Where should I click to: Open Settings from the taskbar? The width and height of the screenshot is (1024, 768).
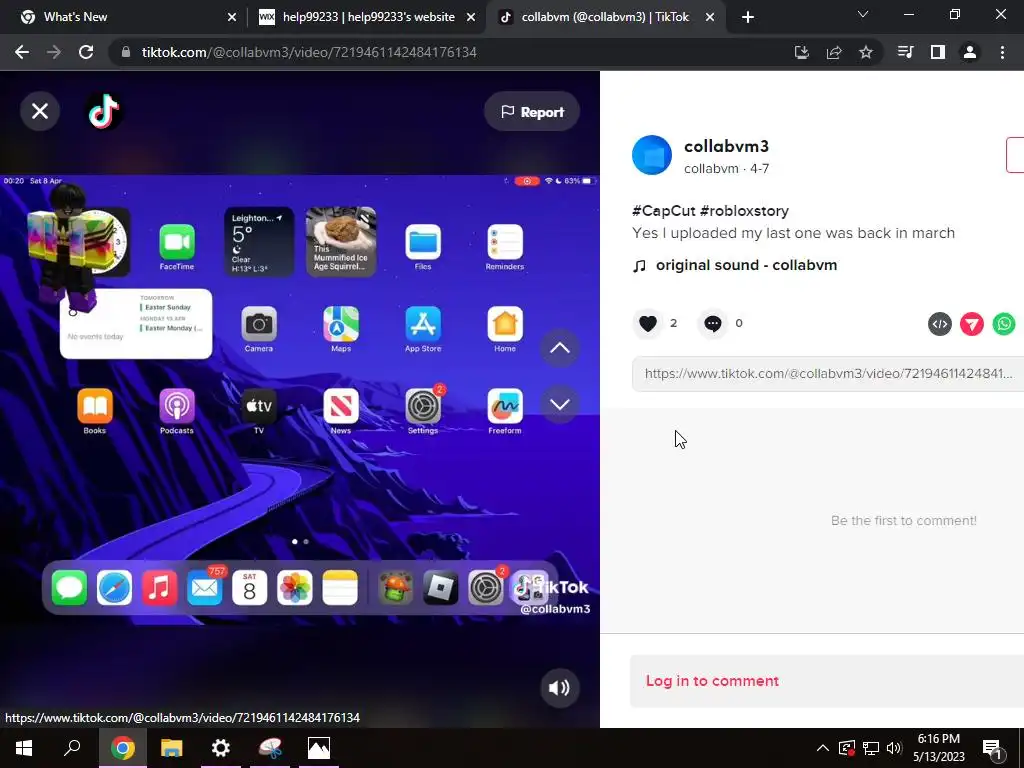tap(221, 748)
